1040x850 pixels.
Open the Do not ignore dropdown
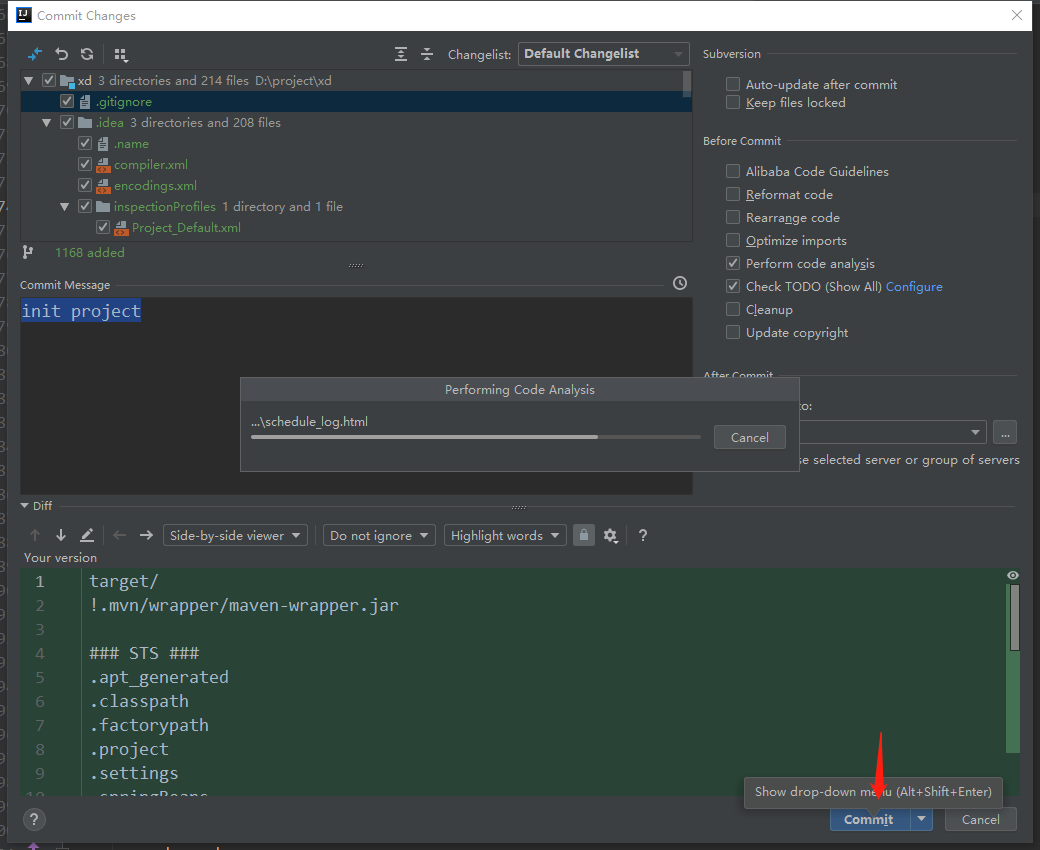pyautogui.click(x=379, y=535)
